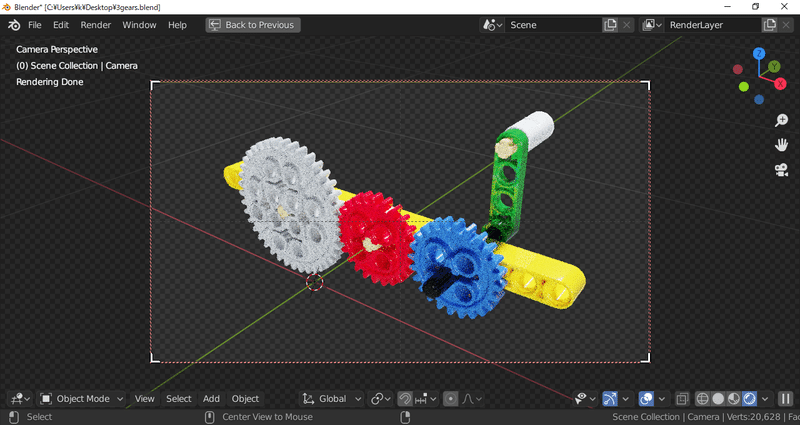This screenshot has height=425, width=800.
Task: Delete the Scene with its X icon
Action: pyautogui.click(x=627, y=25)
